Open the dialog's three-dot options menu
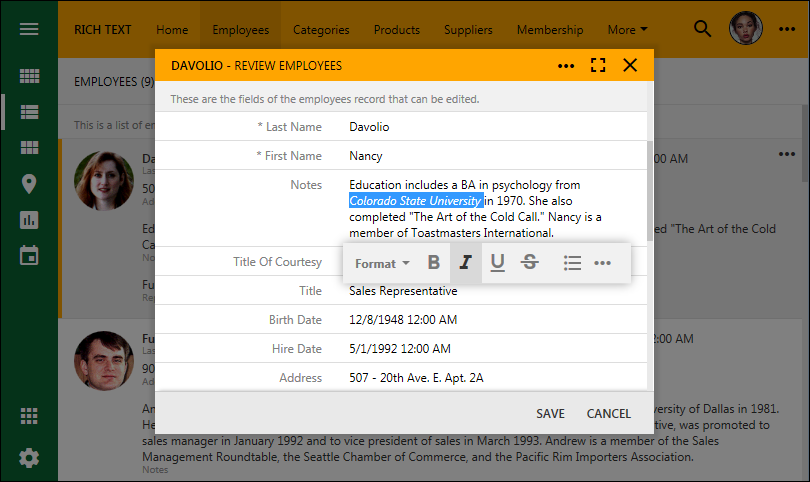The image size is (810, 482). (x=566, y=66)
